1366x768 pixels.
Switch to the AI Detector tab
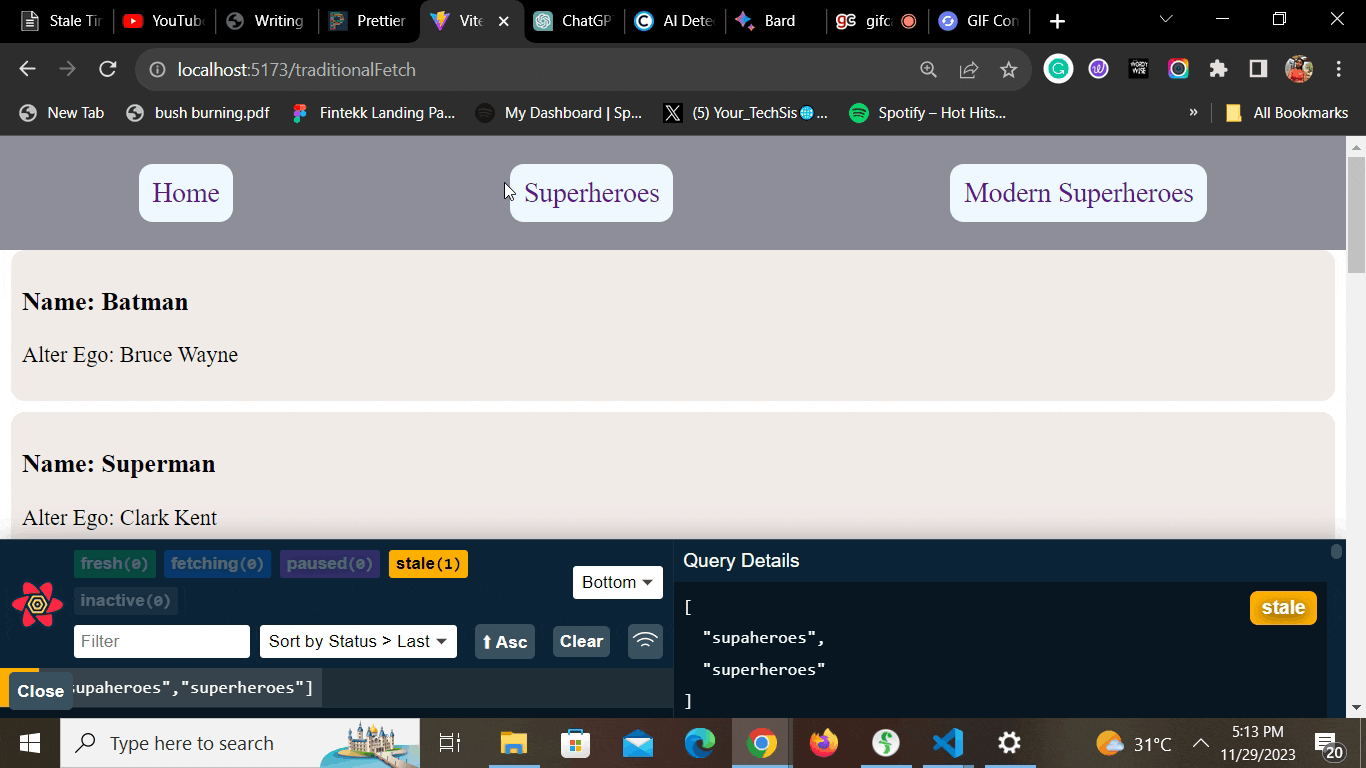(675, 21)
